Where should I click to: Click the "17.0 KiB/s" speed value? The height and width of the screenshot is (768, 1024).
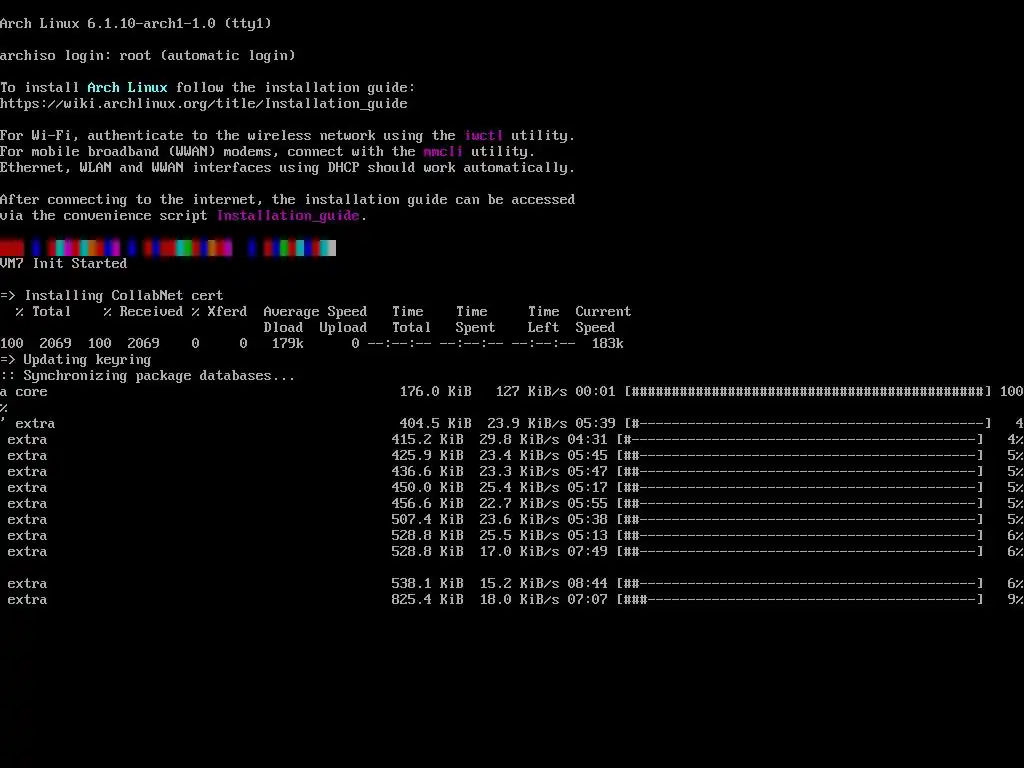519,552
